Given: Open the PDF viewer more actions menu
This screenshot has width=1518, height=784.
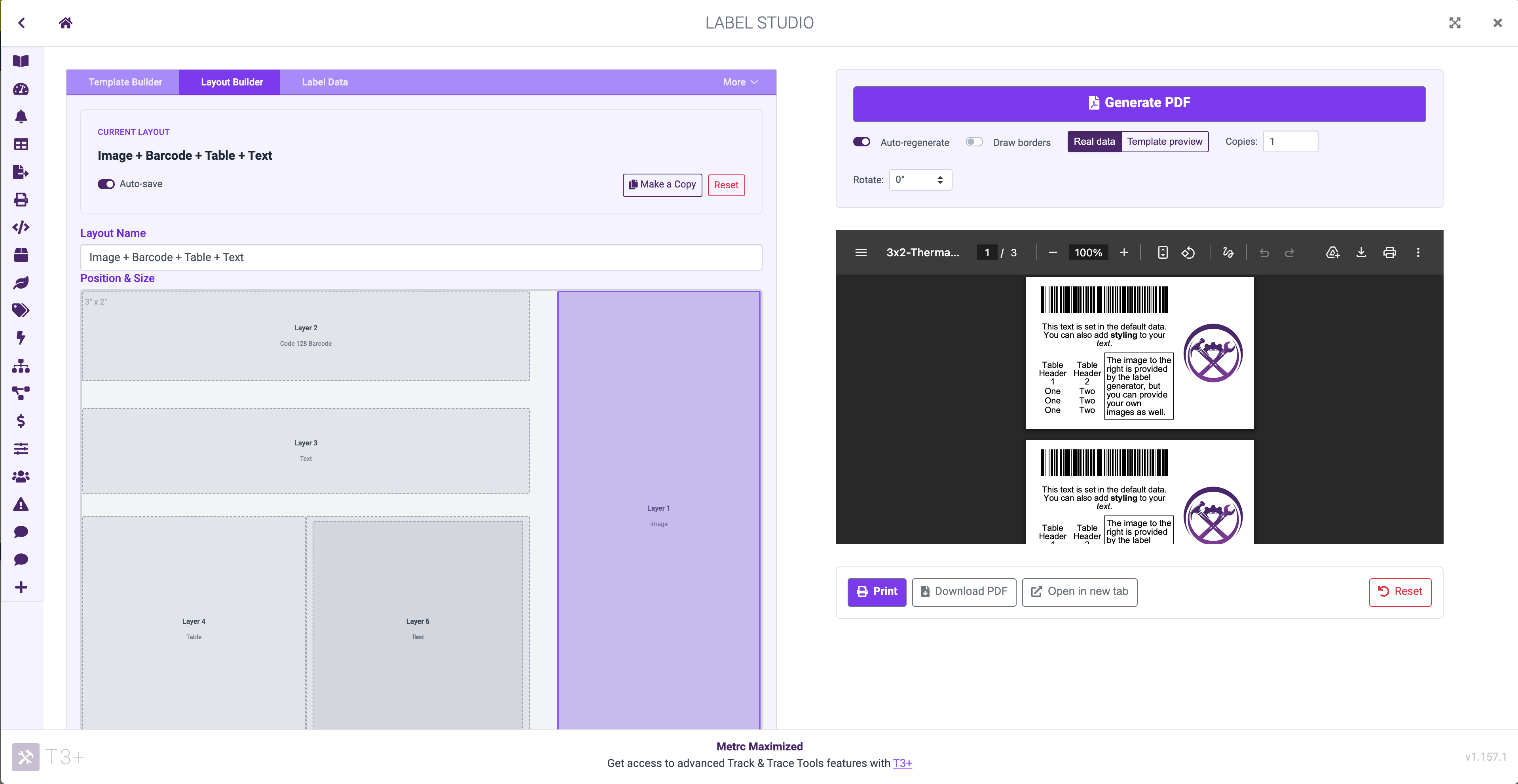Looking at the screenshot, I should point(1418,253).
